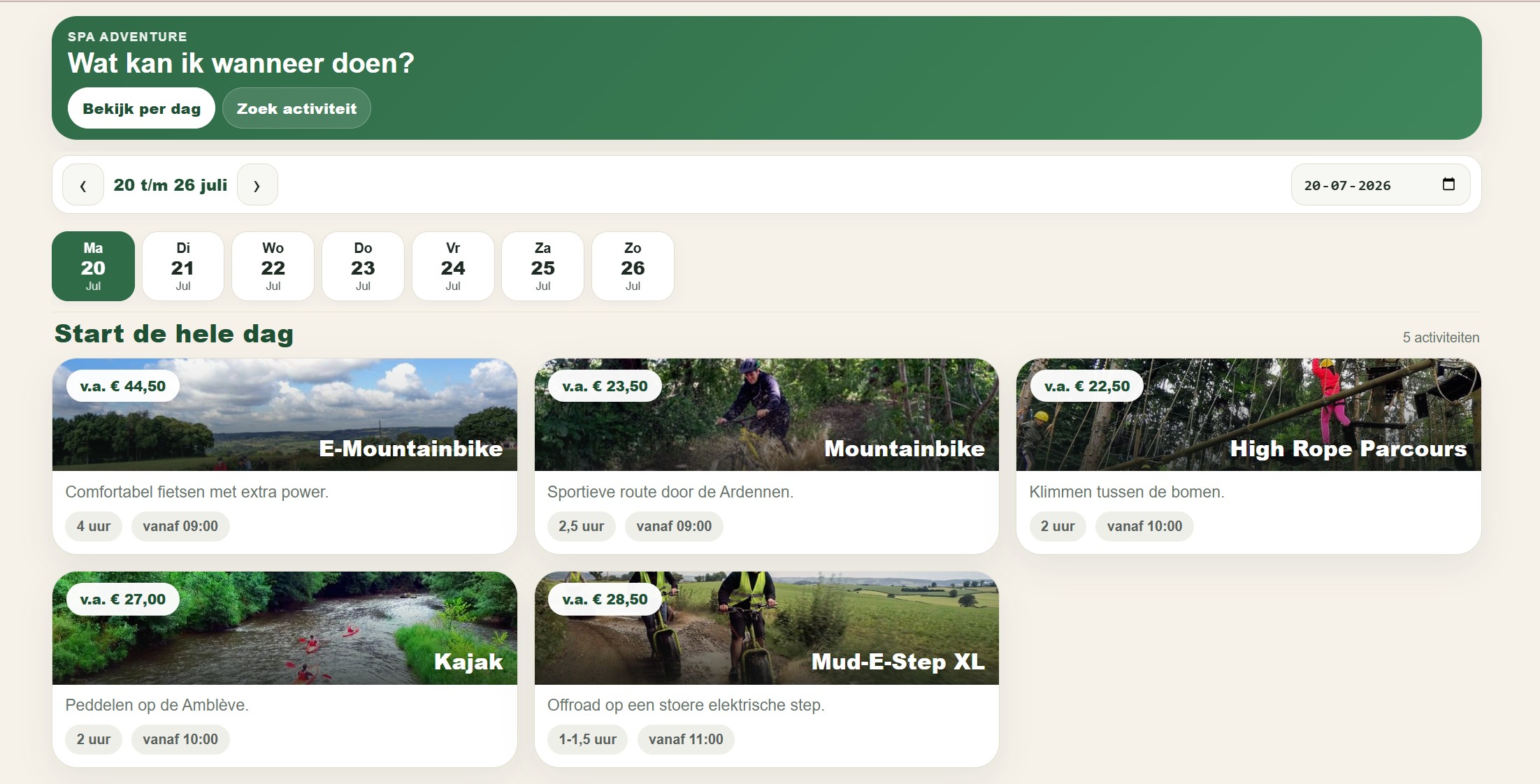The width and height of the screenshot is (1540, 784).
Task: Click the 20-07-2026 date field
Action: point(1380,185)
